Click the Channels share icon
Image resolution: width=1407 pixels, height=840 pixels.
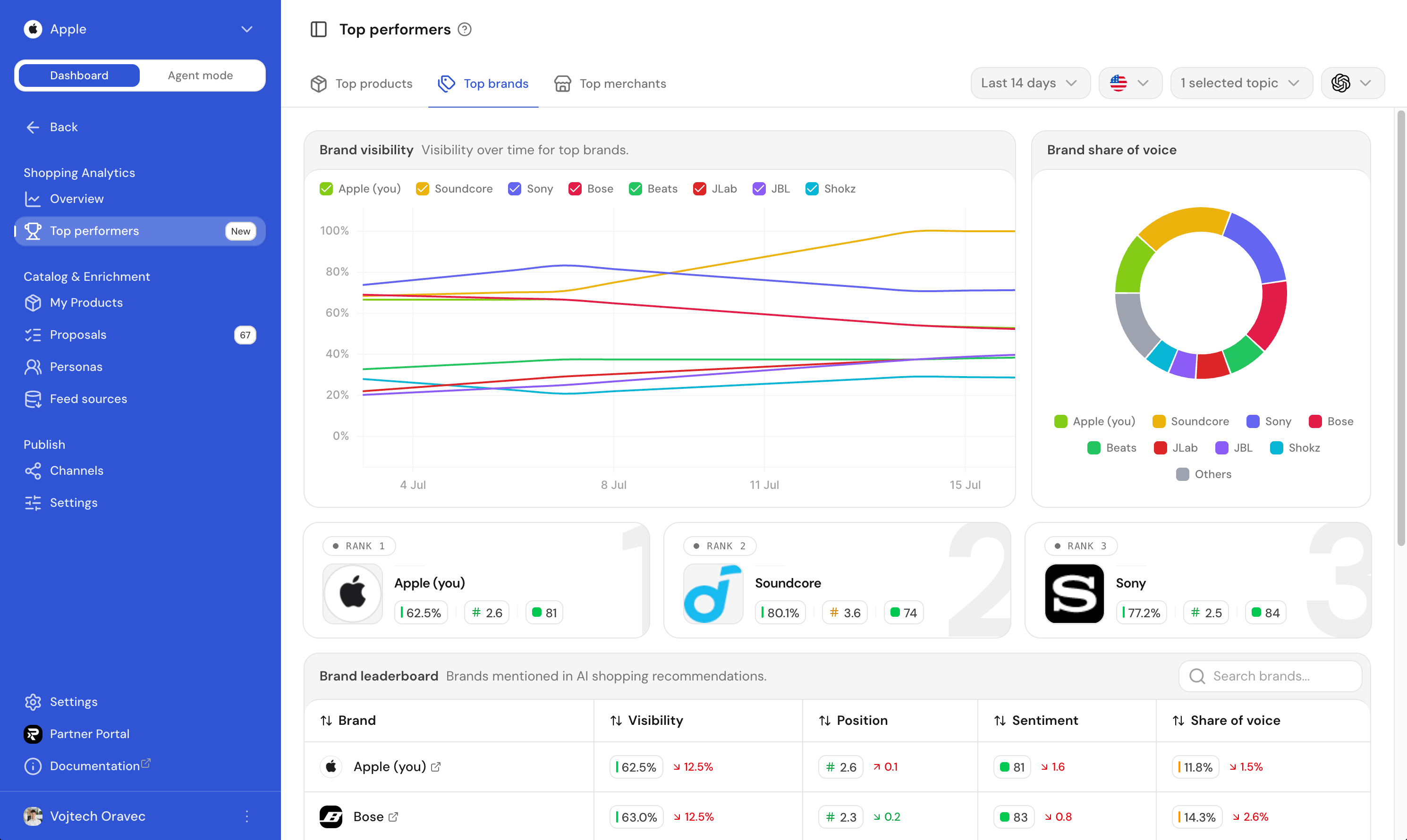33,471
